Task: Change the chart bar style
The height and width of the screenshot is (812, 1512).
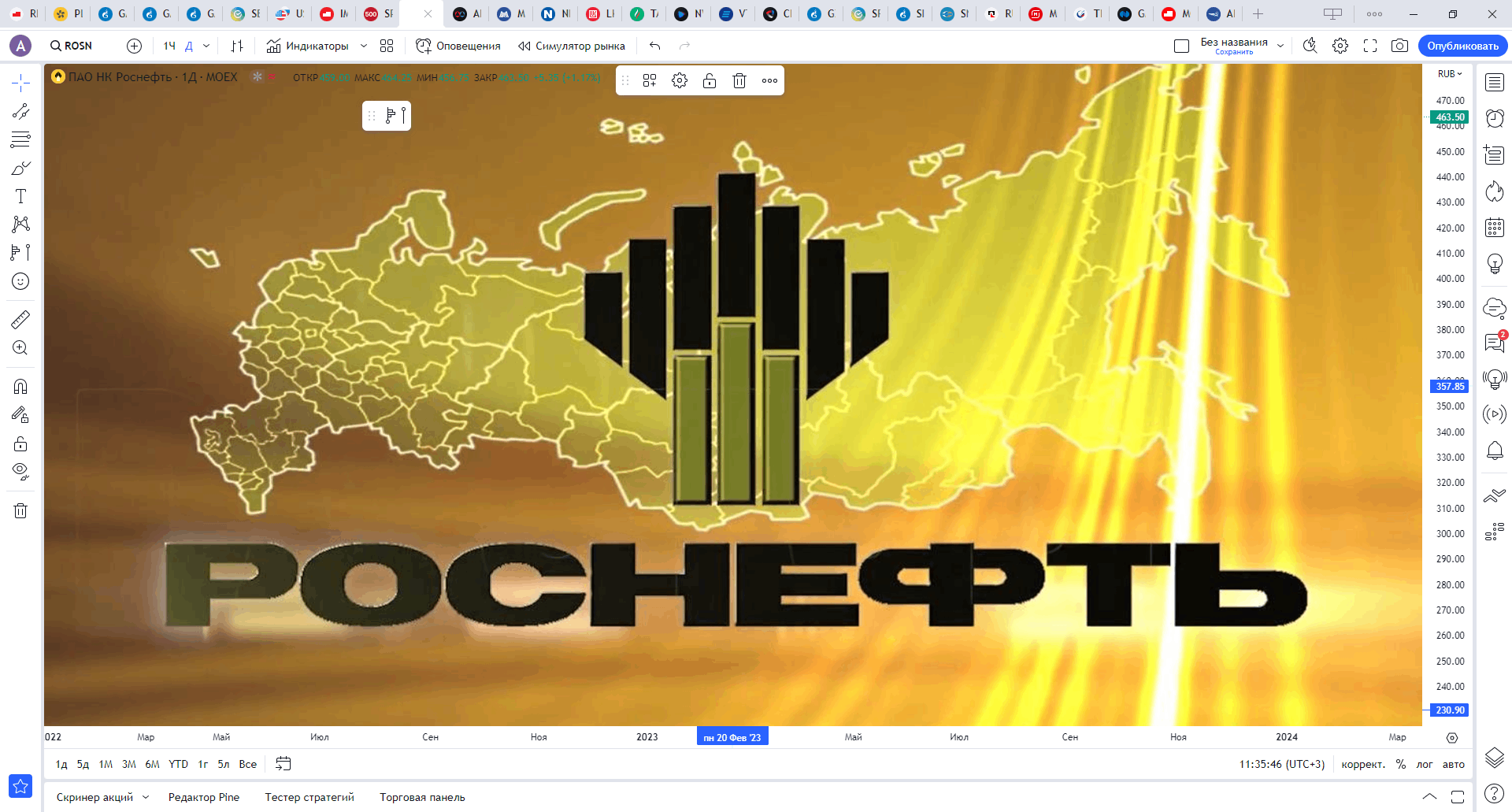Action: coord(237,46)
